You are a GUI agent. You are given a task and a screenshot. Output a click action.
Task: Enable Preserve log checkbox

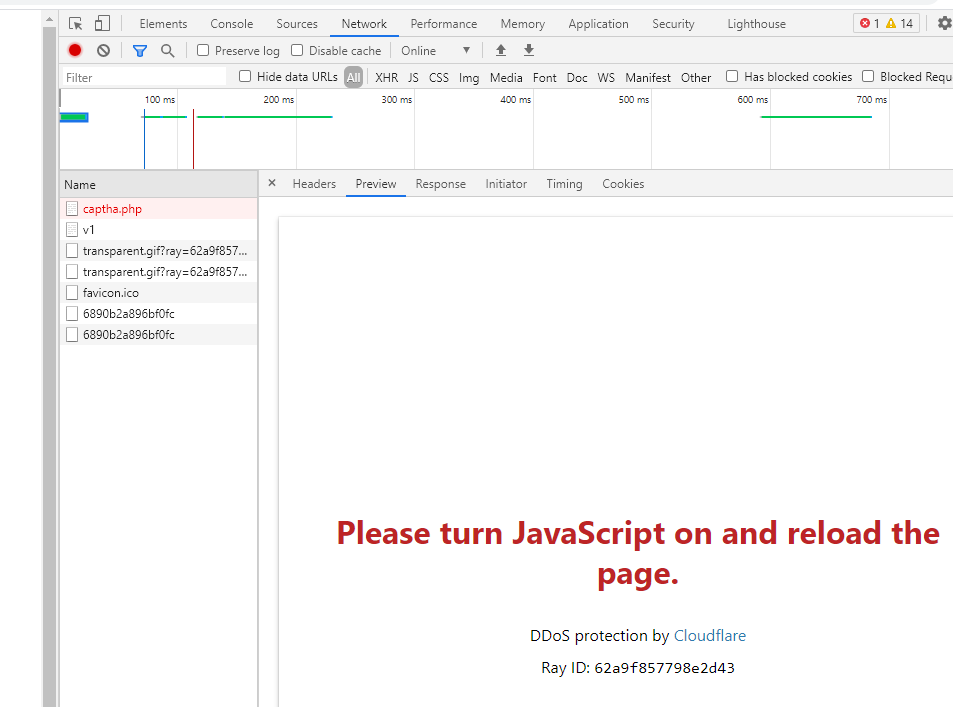(x=203, y=50)
